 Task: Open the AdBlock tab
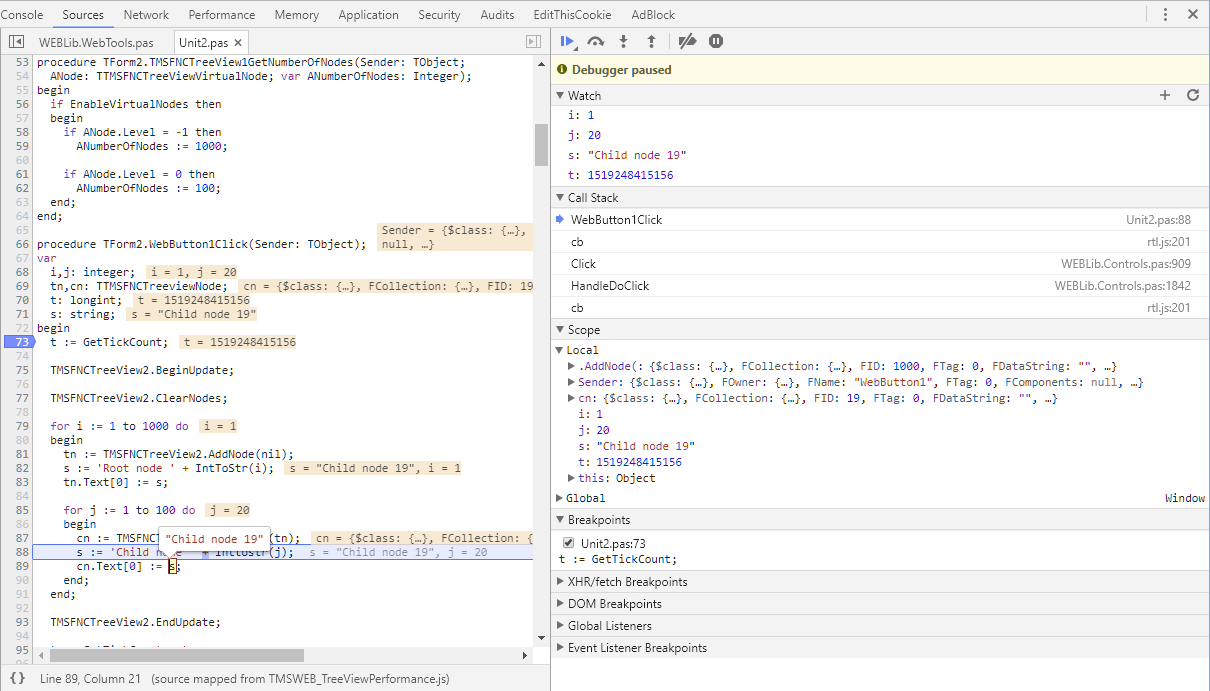[x=653, y=15]
